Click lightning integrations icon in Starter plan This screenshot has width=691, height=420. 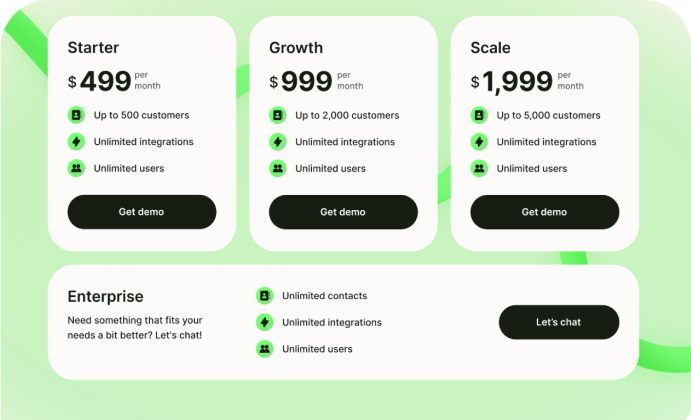(x=76, y=142)
